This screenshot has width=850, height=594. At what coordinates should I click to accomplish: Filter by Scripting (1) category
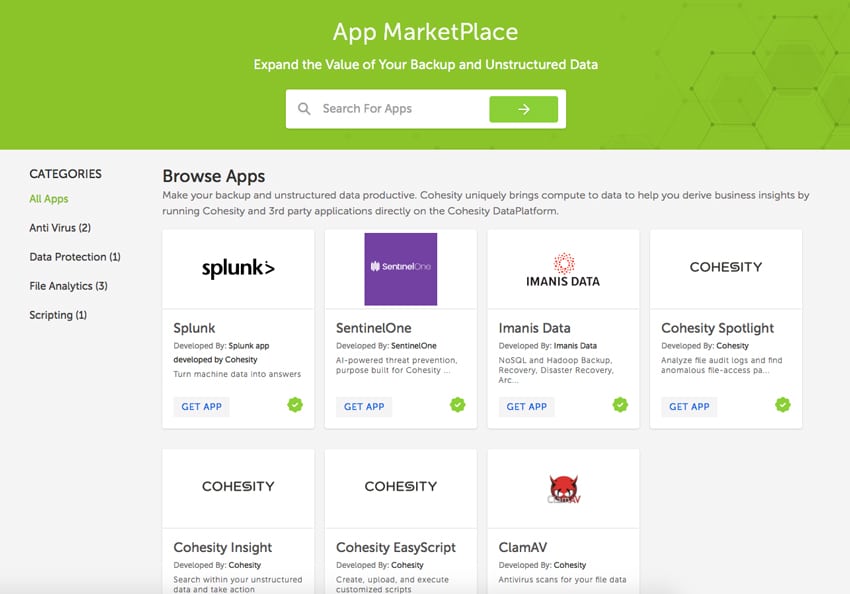click(x=58, y=315)
